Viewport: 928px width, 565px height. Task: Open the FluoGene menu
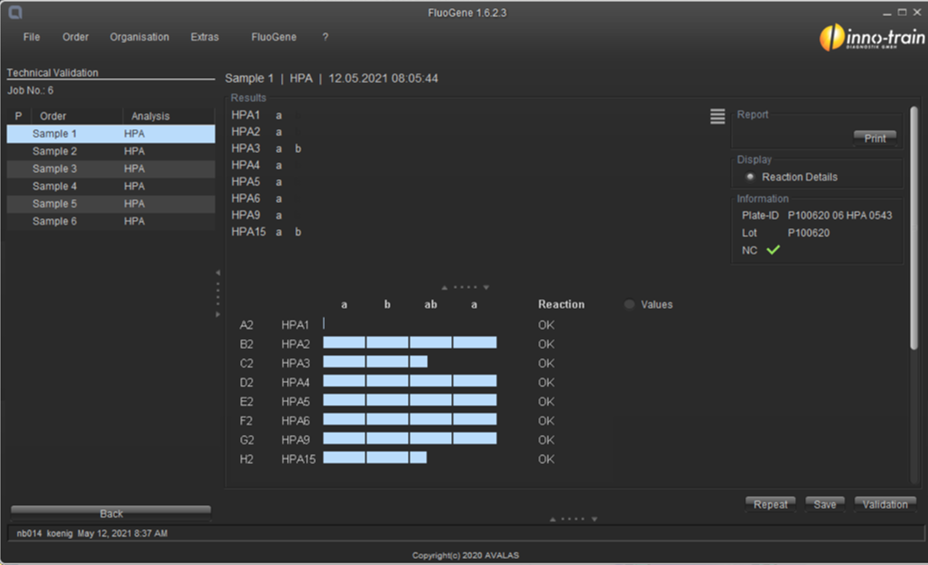click(273, 37)
